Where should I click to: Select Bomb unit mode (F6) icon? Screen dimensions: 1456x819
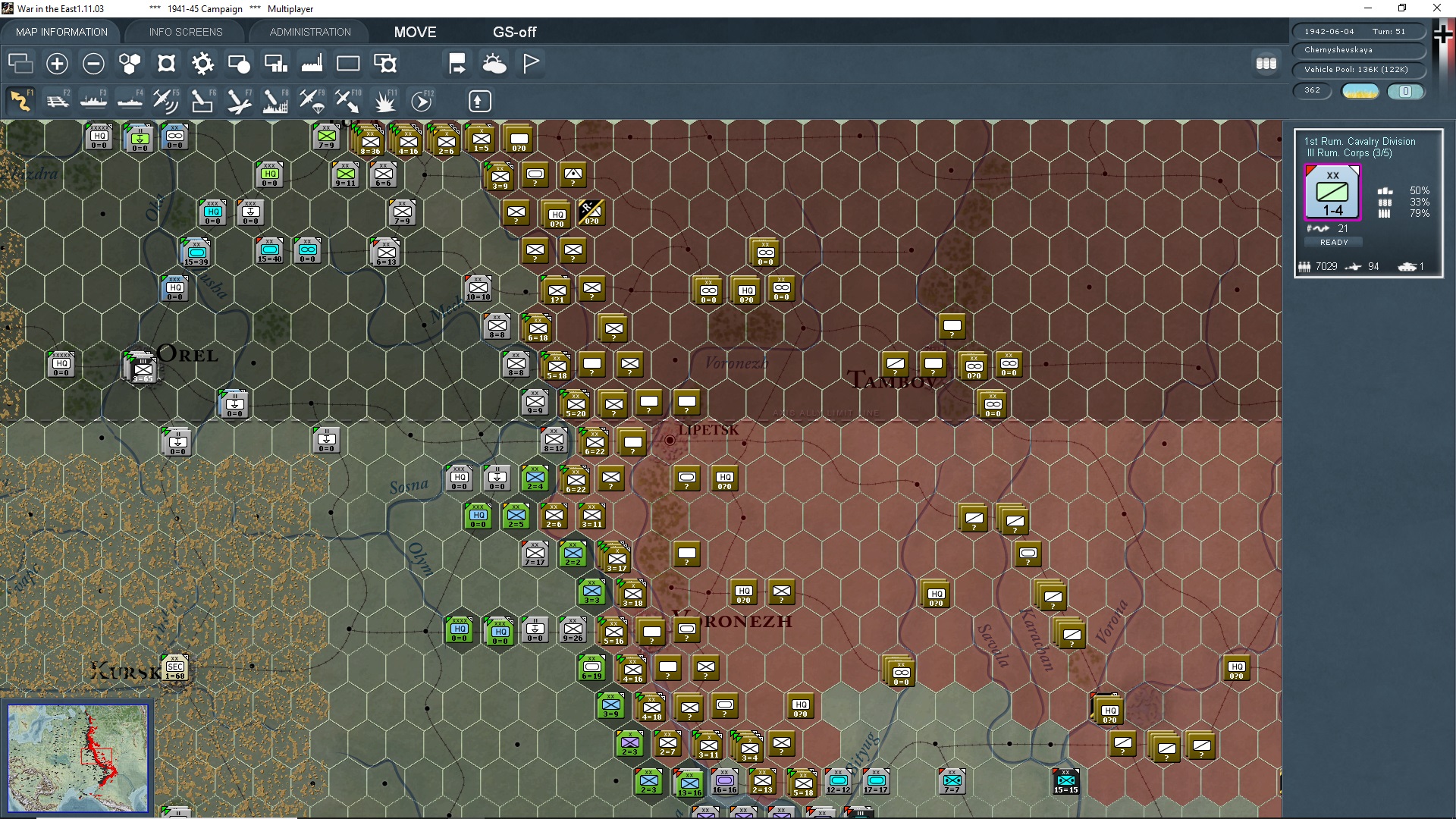[x=202, y=101]
